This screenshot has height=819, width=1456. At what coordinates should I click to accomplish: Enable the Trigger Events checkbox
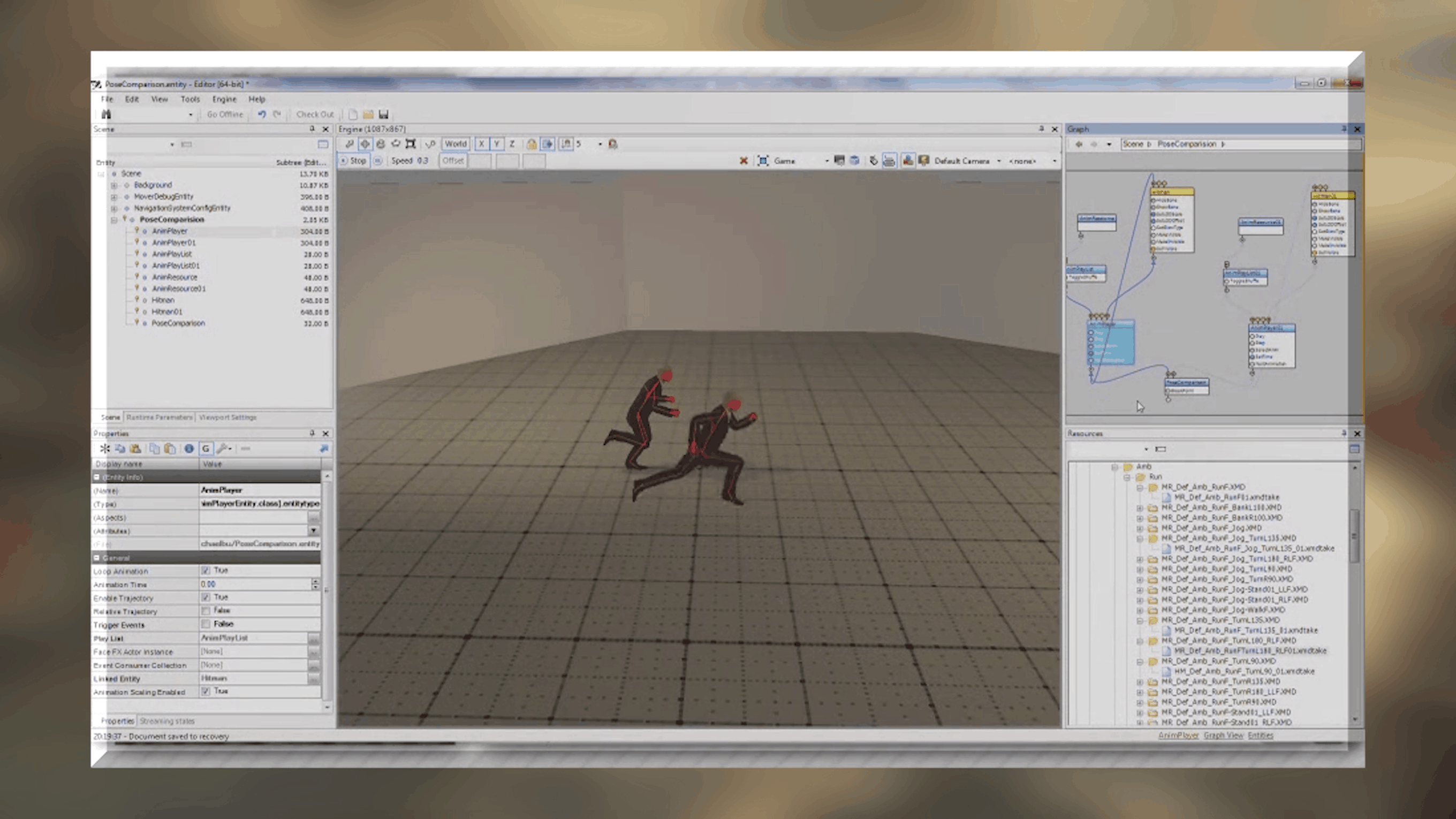206,624
